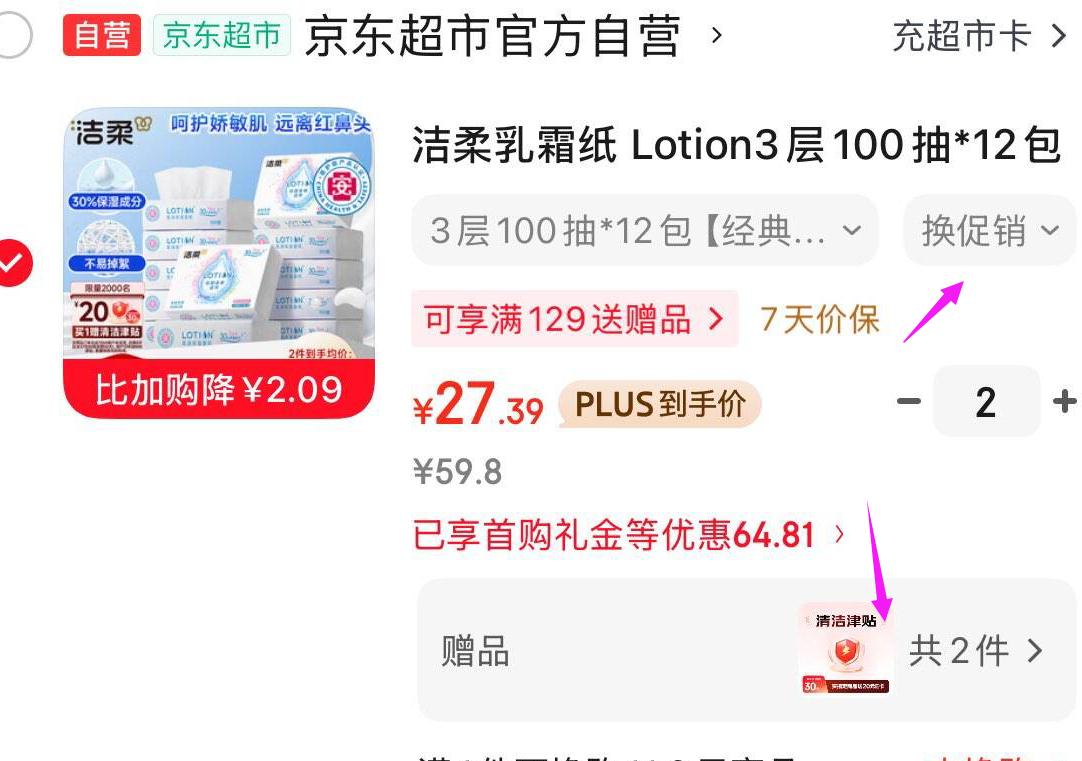Open 京东超市官方自营 store page

coord(492,36)
